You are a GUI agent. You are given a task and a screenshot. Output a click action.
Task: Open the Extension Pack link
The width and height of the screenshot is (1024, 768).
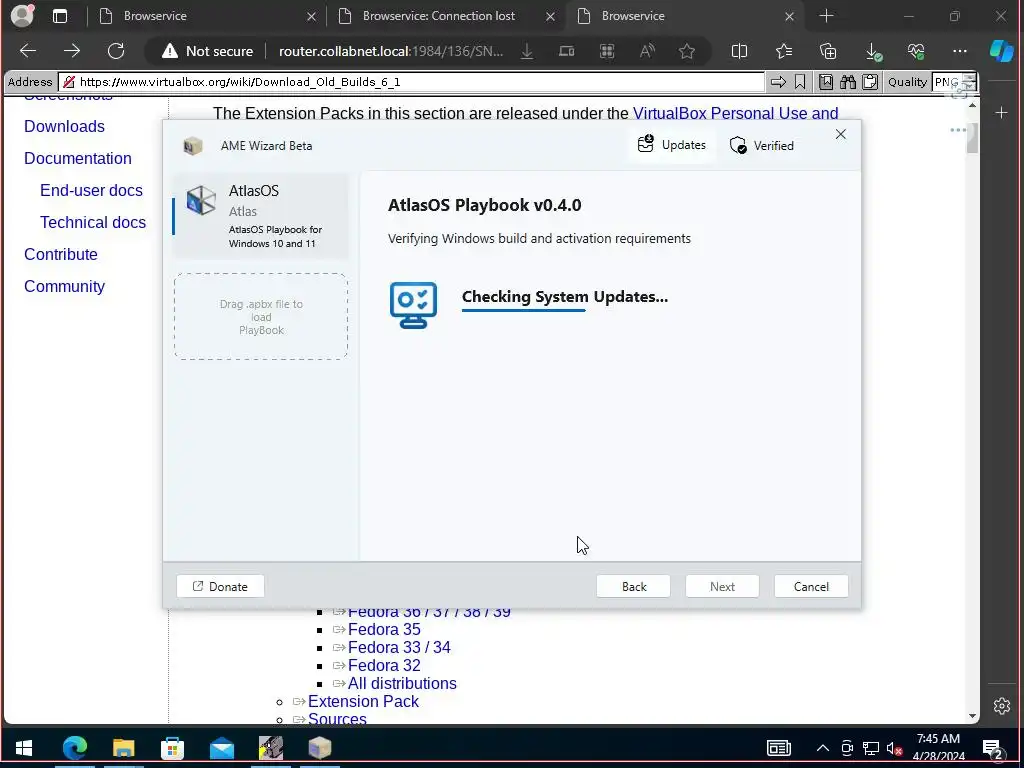click(x=363, y=701)
